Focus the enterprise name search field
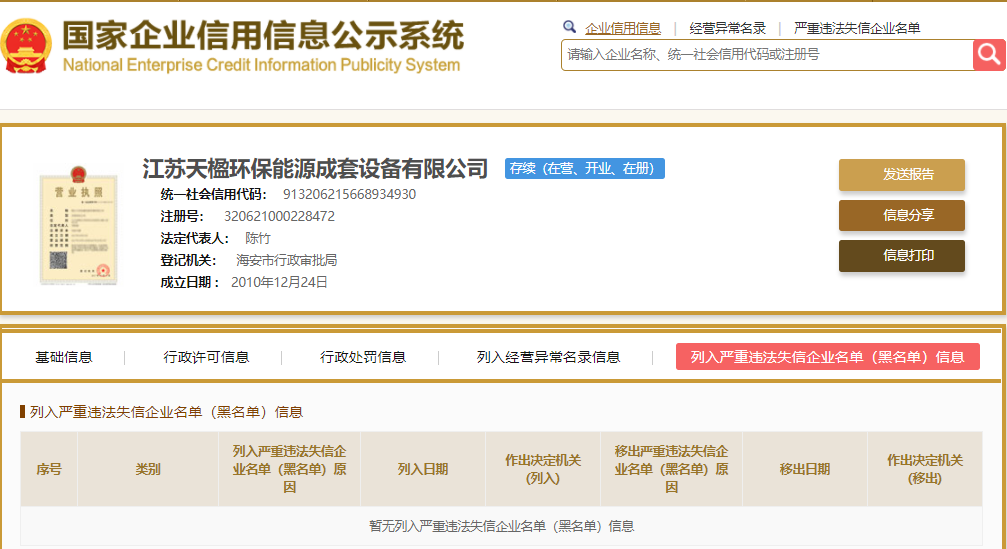The height and width of the screenshot is (549, 1007). coord(767,55)
